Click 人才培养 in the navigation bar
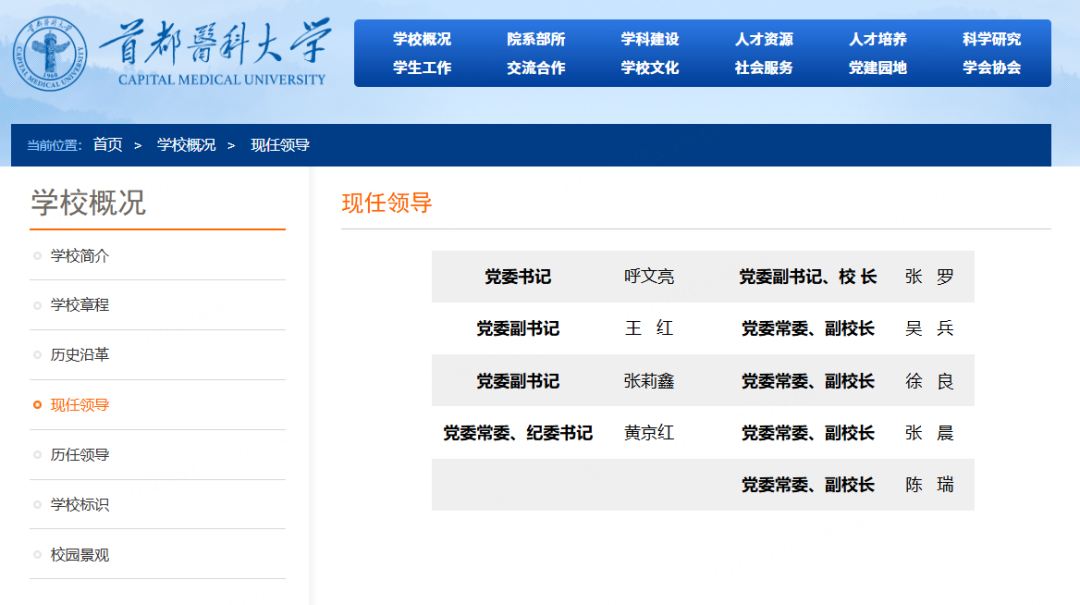The height and width of the screenshot is (605, 1080). 879,39
